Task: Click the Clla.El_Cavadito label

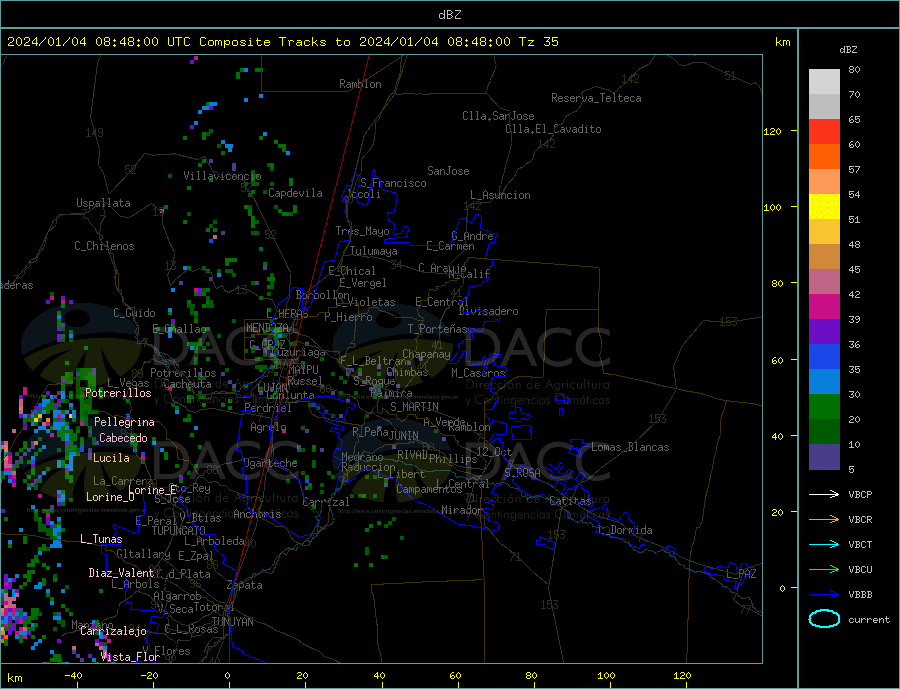Action: pos(553,129)
